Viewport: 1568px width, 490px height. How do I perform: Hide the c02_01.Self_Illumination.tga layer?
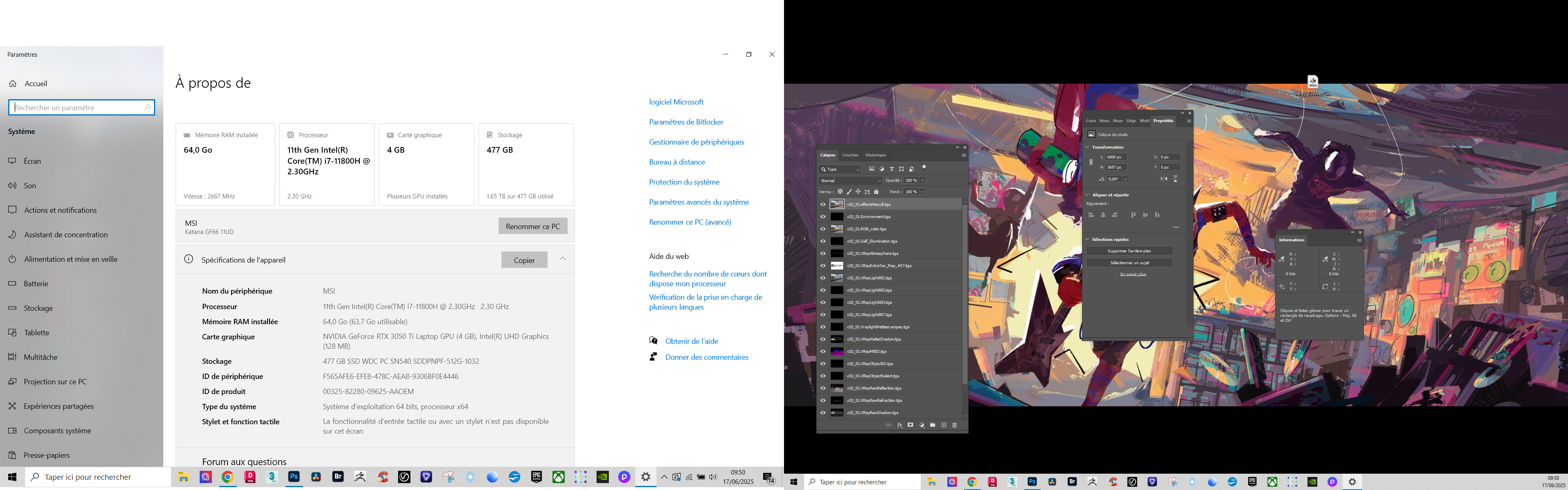coord(823,241)
